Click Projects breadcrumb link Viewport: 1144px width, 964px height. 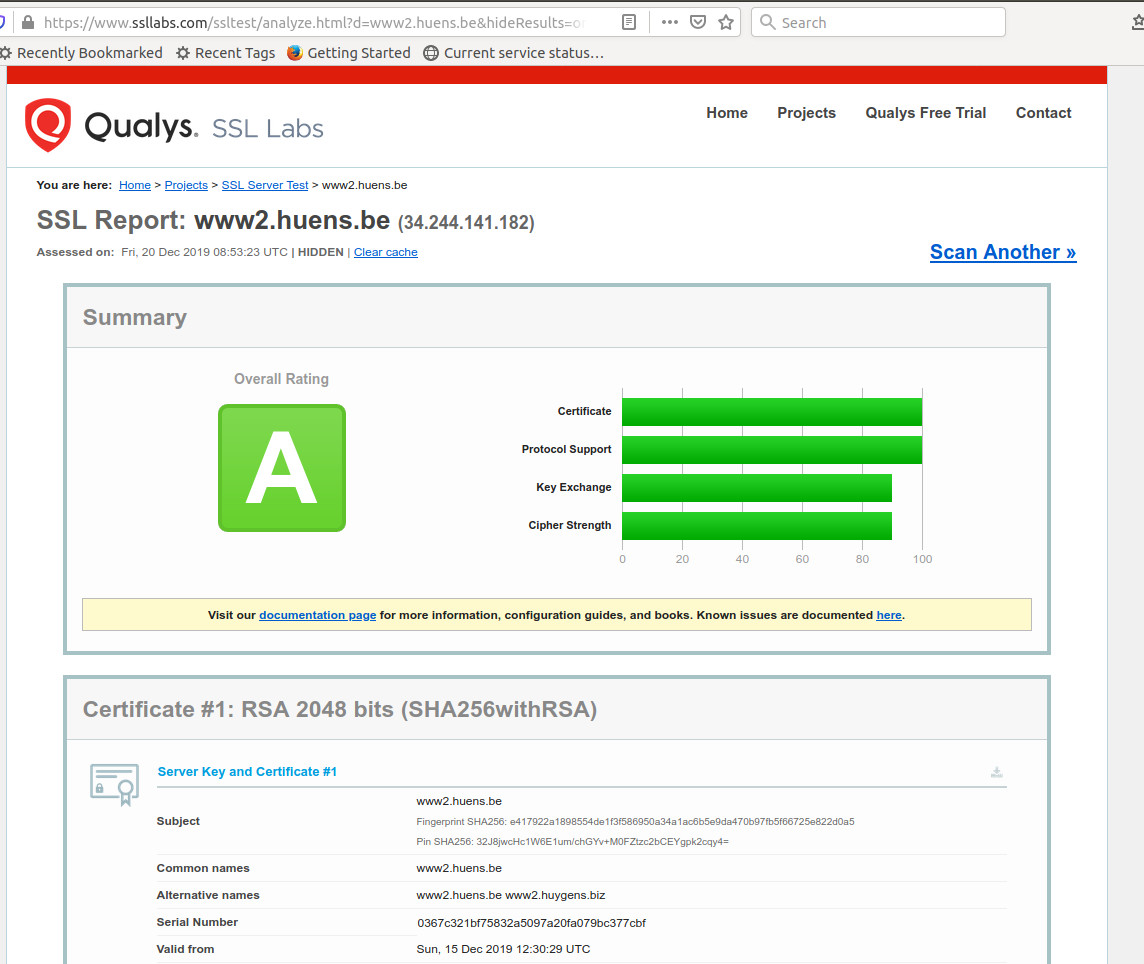click(186, 185)
